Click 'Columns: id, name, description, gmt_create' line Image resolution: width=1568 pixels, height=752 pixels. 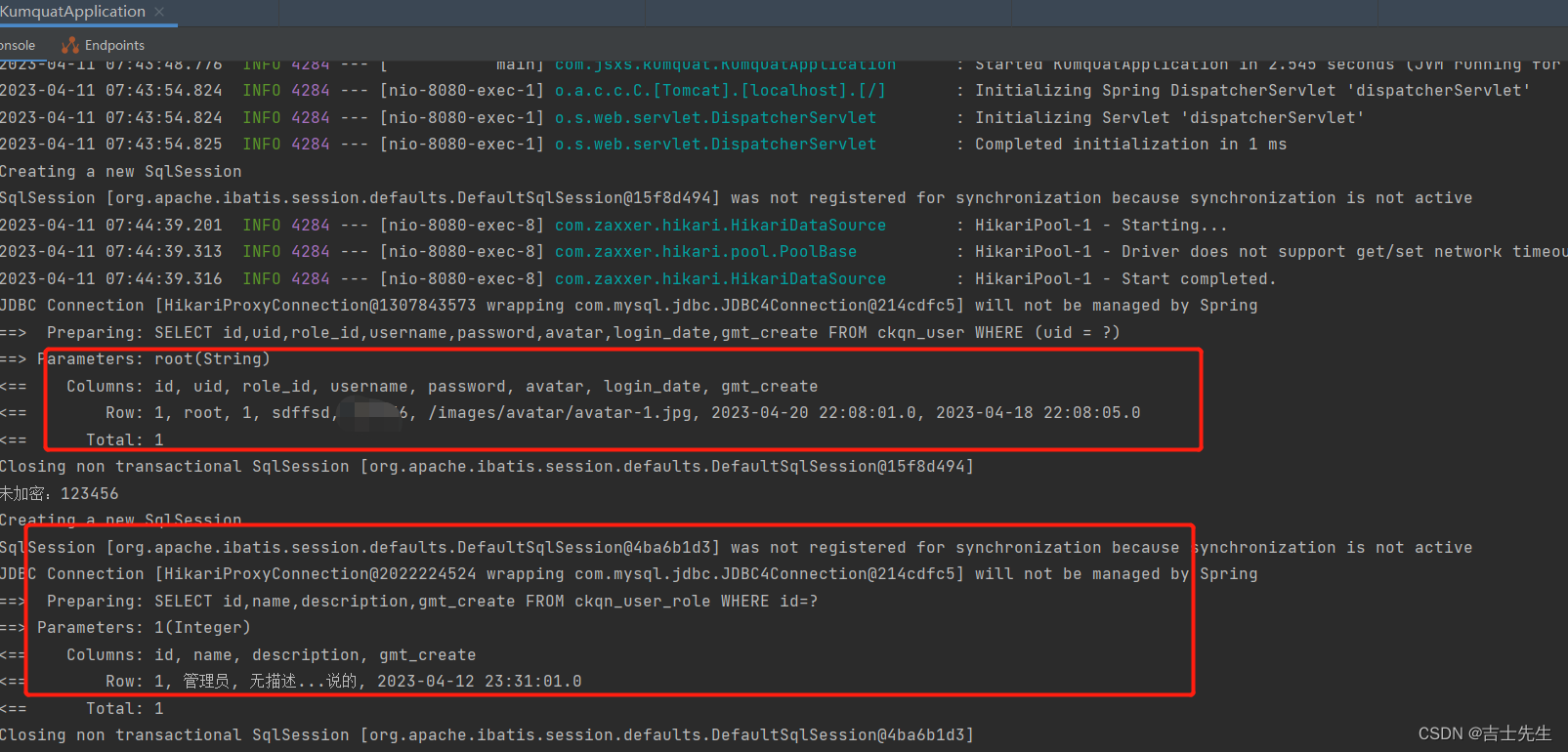(x=271, y=654)
